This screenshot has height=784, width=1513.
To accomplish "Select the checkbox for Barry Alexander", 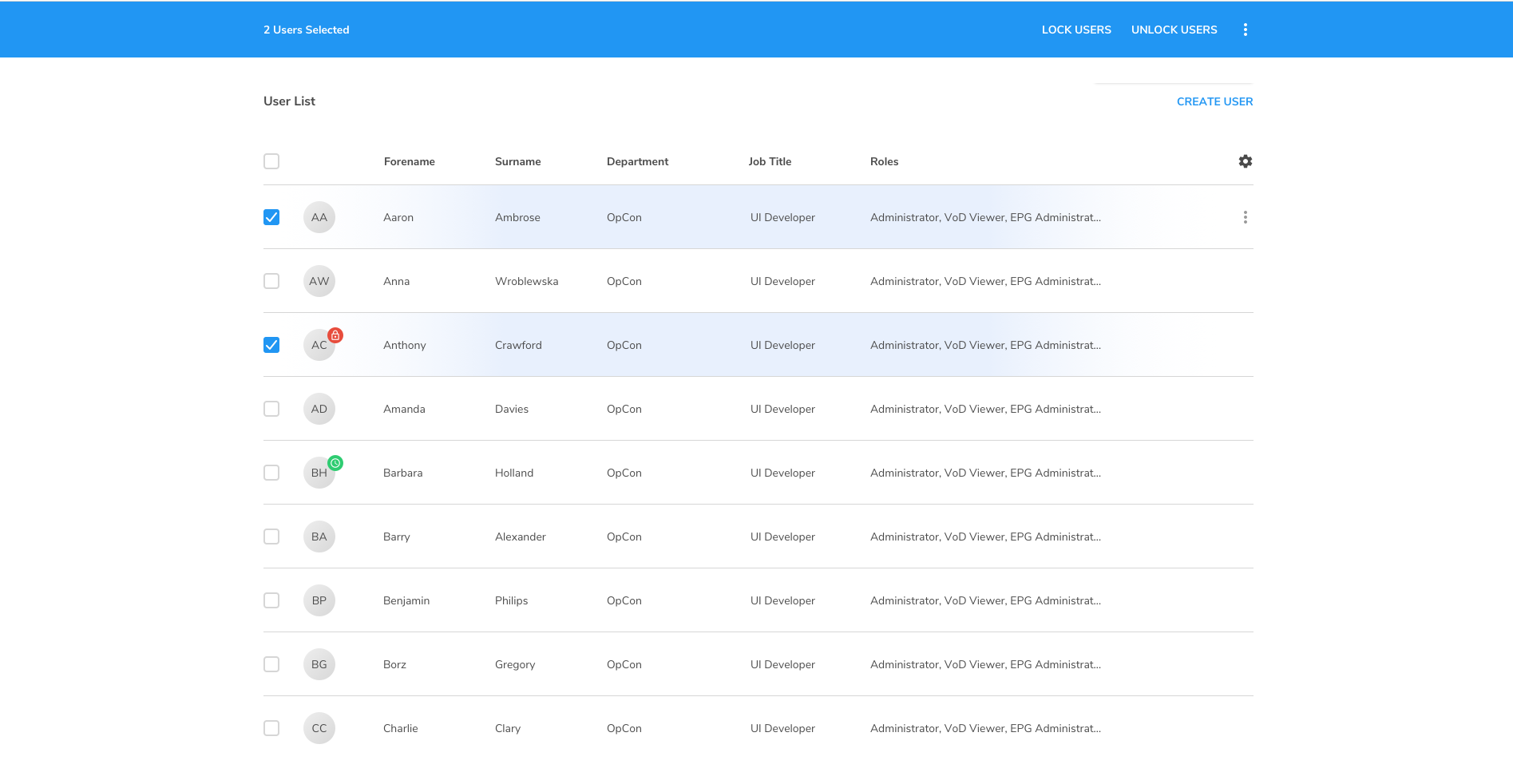I will [x=271, y=537].
